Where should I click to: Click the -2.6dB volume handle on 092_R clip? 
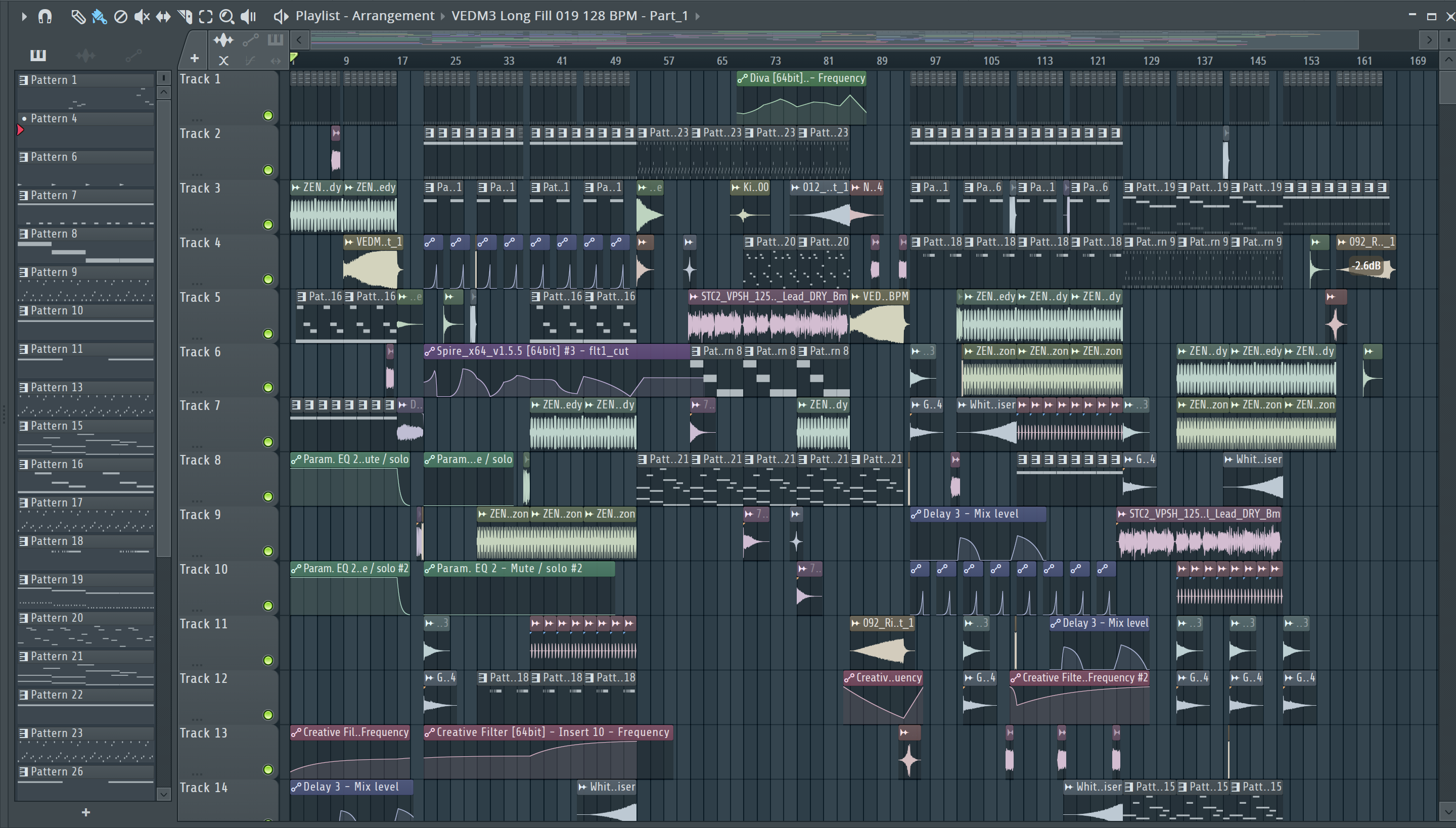pos(1366,265)
